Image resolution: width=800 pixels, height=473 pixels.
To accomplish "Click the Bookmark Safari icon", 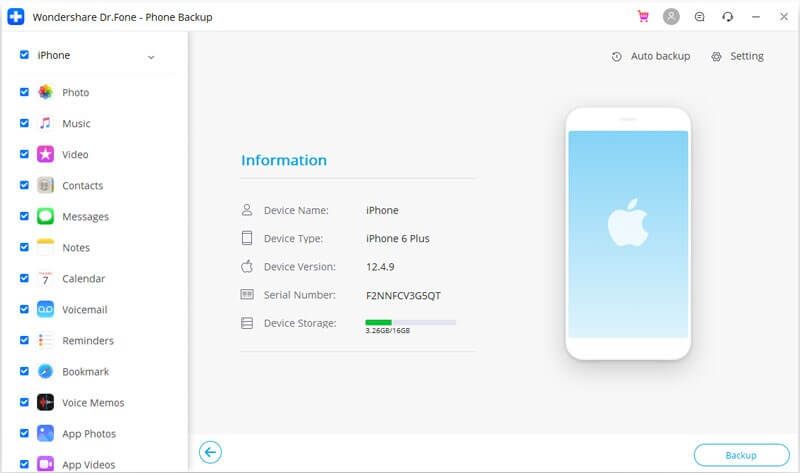I will pyautogui.click(x=45, y=371).
